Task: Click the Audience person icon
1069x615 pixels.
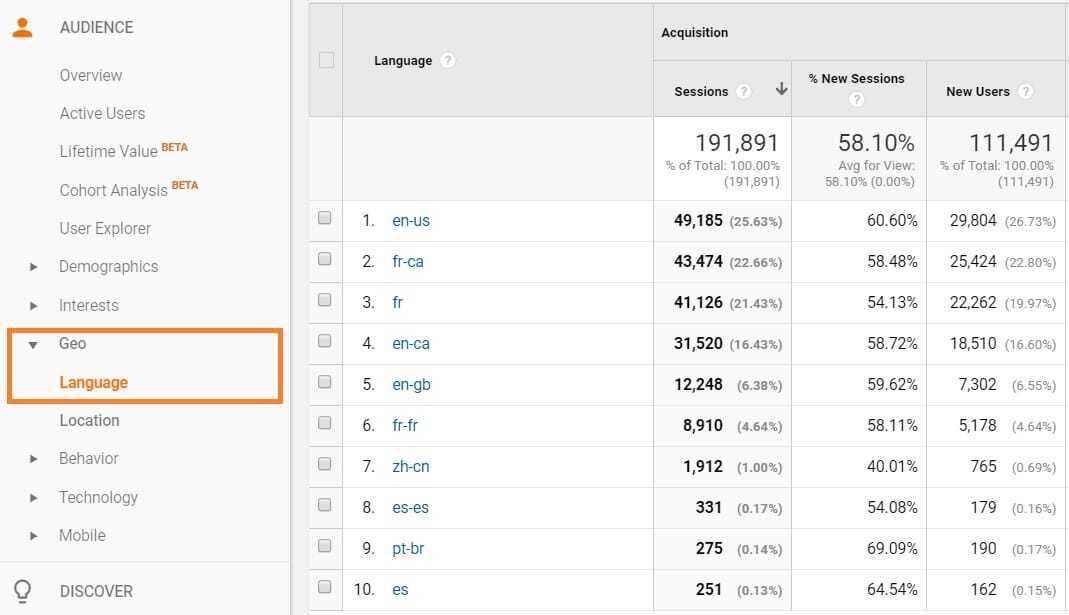Action: [22, 27]
